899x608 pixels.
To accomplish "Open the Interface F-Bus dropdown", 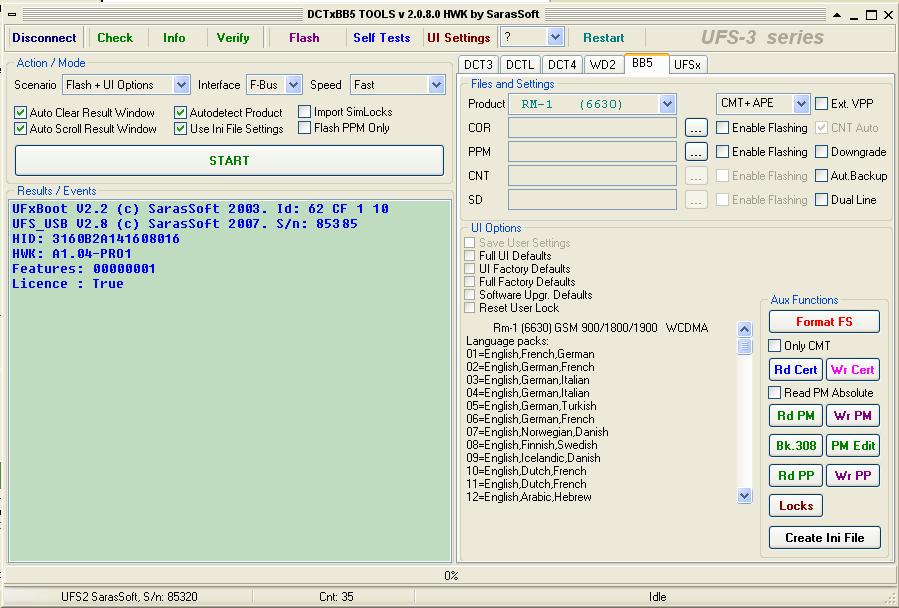I will 294,85.
